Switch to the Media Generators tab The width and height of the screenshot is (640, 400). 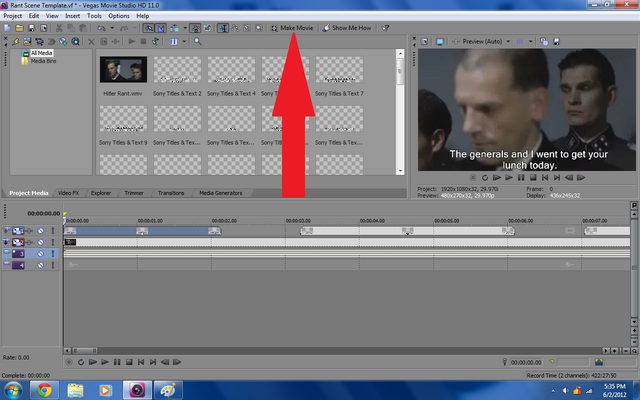(x=221, y=193)
